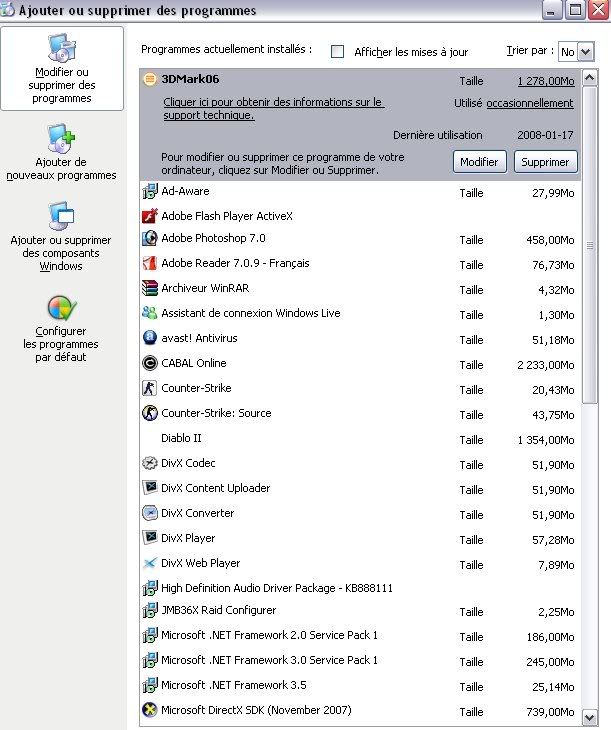This screenshot has height=730, width=611.
Task: Select the CABAL Online icon
Action: pyautogui.click(x=150, y=363)
